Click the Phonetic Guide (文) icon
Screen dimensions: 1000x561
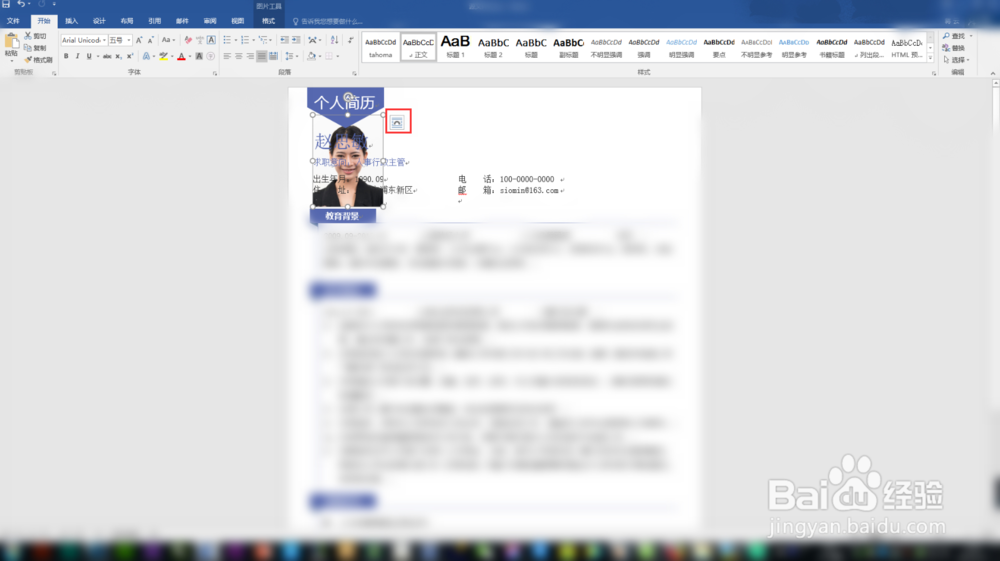200,40
